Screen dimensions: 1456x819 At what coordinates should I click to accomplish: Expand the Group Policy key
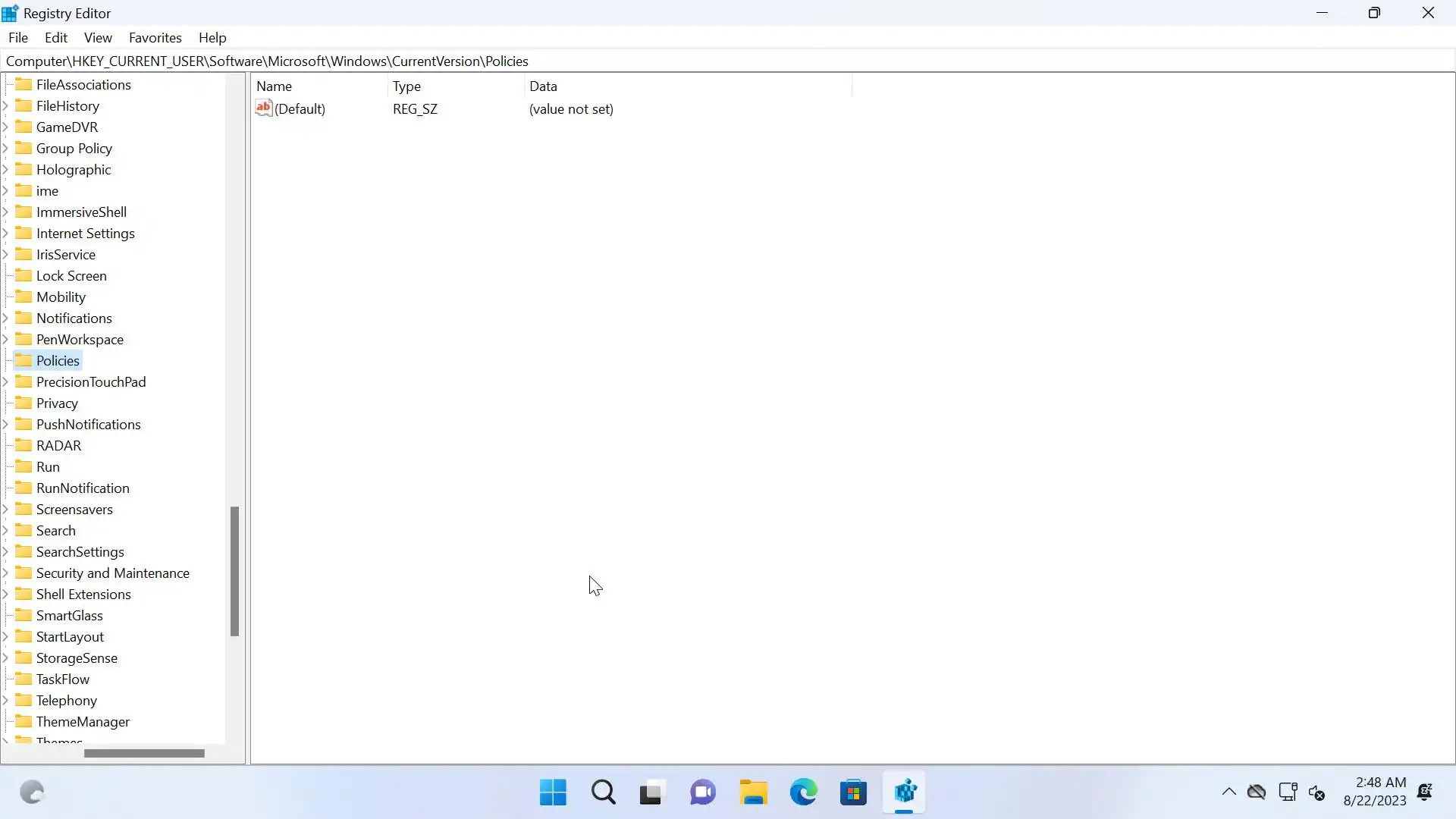pyautogui.click(x=6, y=148)
